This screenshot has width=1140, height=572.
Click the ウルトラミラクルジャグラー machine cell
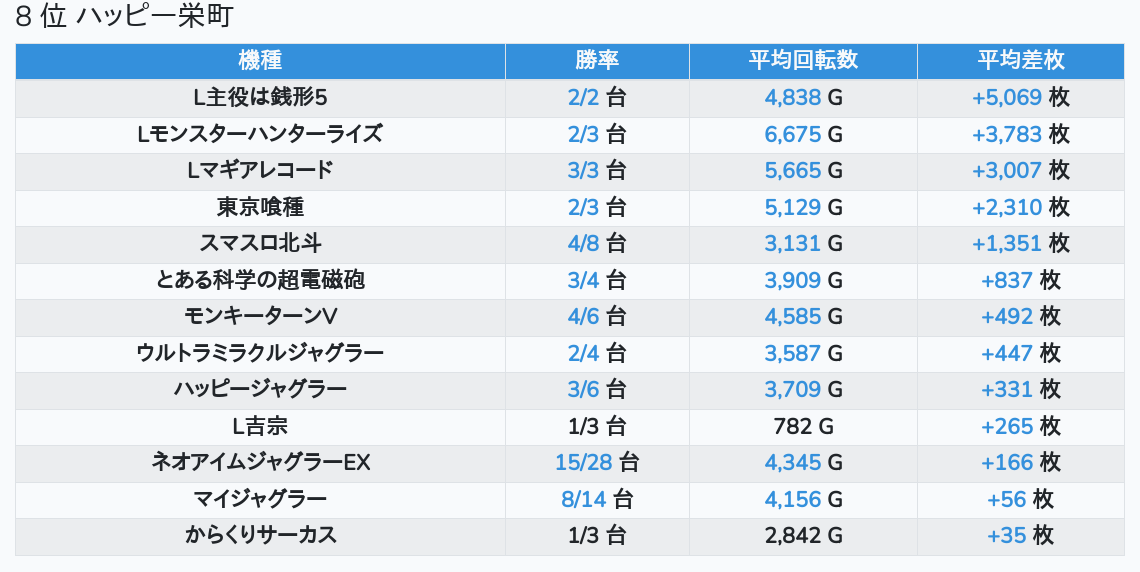260,353
